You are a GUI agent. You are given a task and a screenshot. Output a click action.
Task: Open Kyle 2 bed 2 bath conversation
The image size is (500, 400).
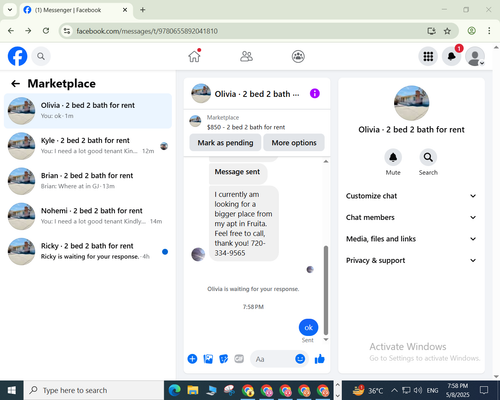(x=88, y=146)
